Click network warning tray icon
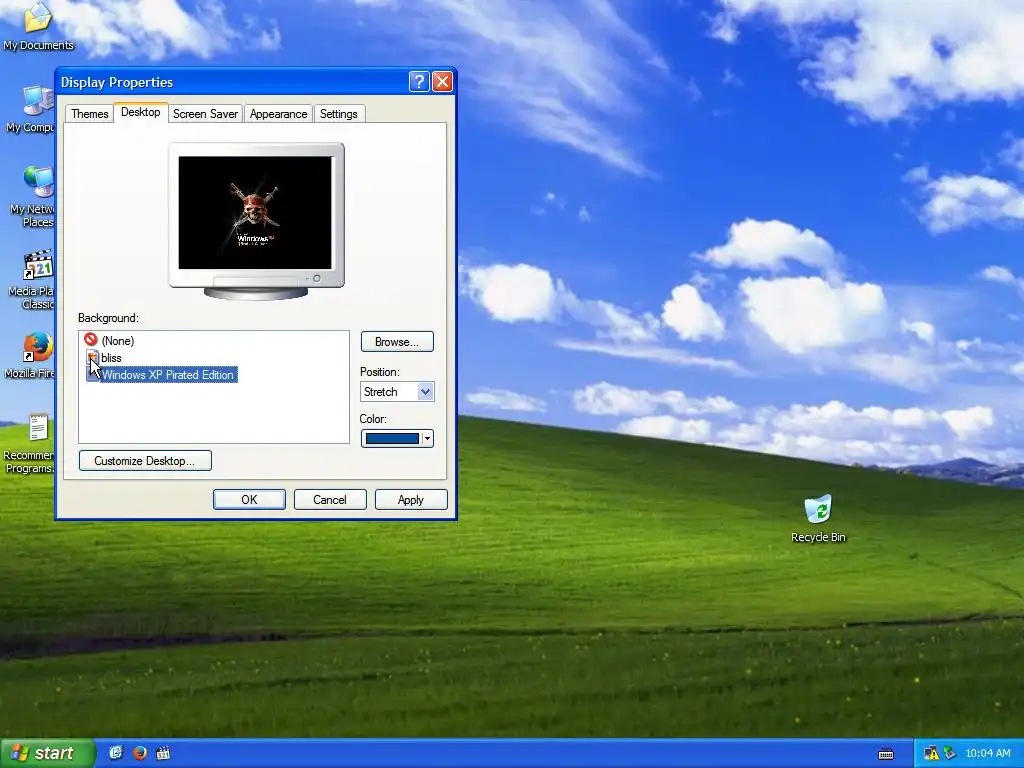Image resolution: width=1024 pixels, height=768 pixels. 931,754
